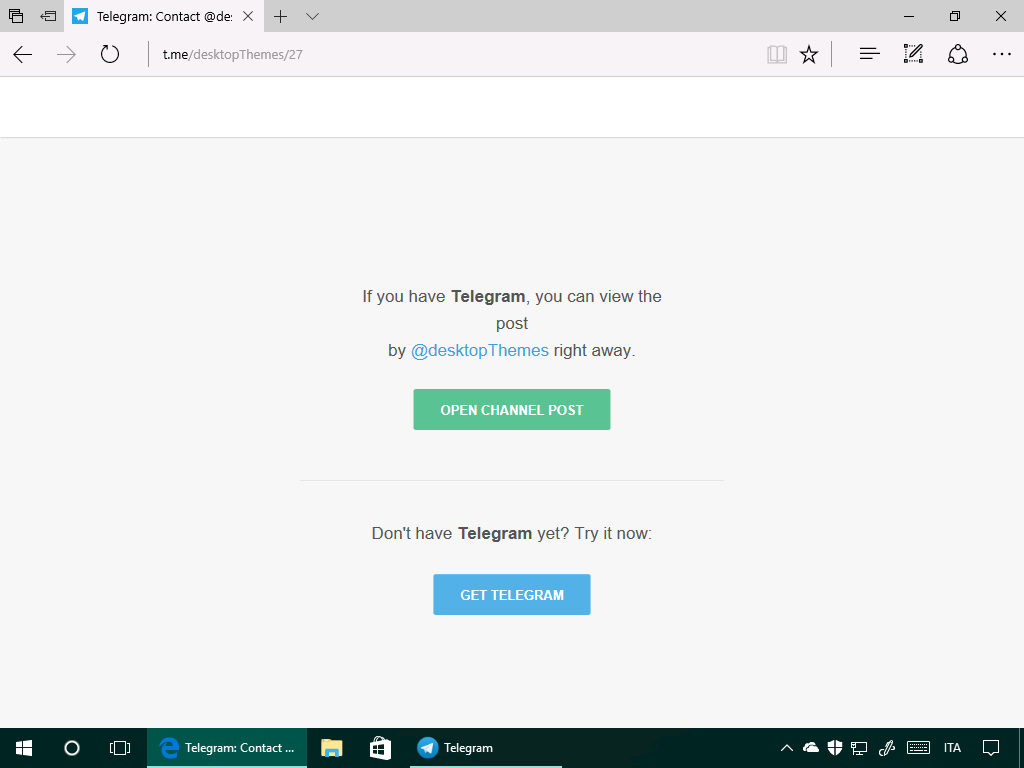Image resolution: width=1024 pixels, height=768 pixels.
Task: Click the forward navigation arrow
Action: click(x=66, y=54)
